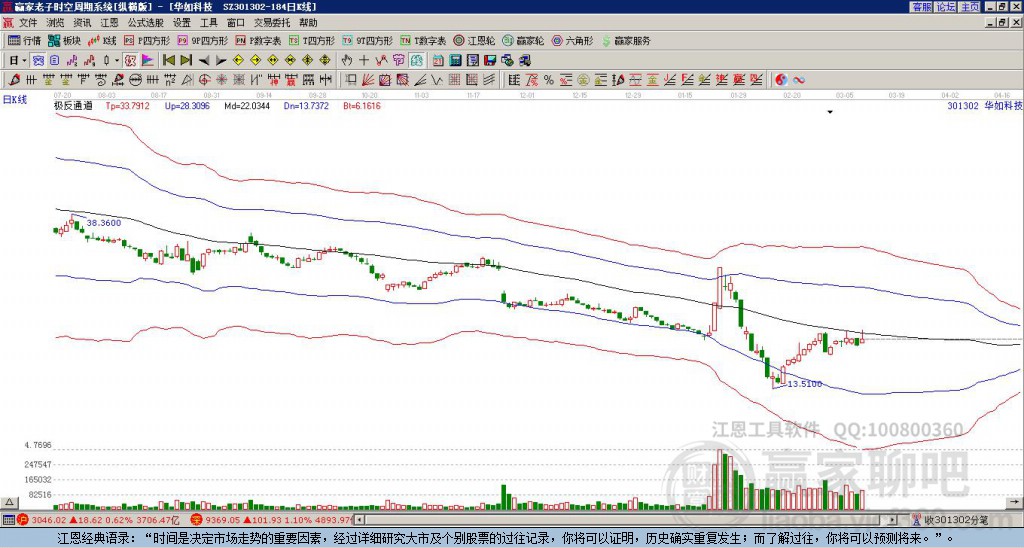This screenshot has height=548, width=1024.
Task: Open the 江恩 menu
Action: pos(109,23)
